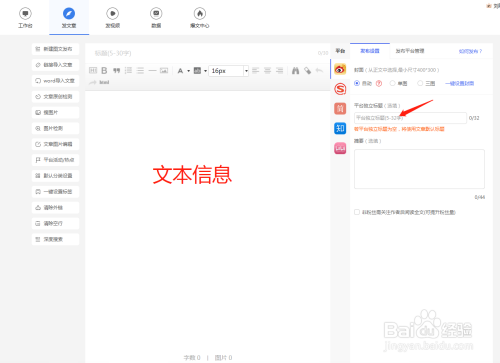The width and height of the screenshot is (500, 363).
Task: Click the word导入文章 sidebar button
Action: 56,80
